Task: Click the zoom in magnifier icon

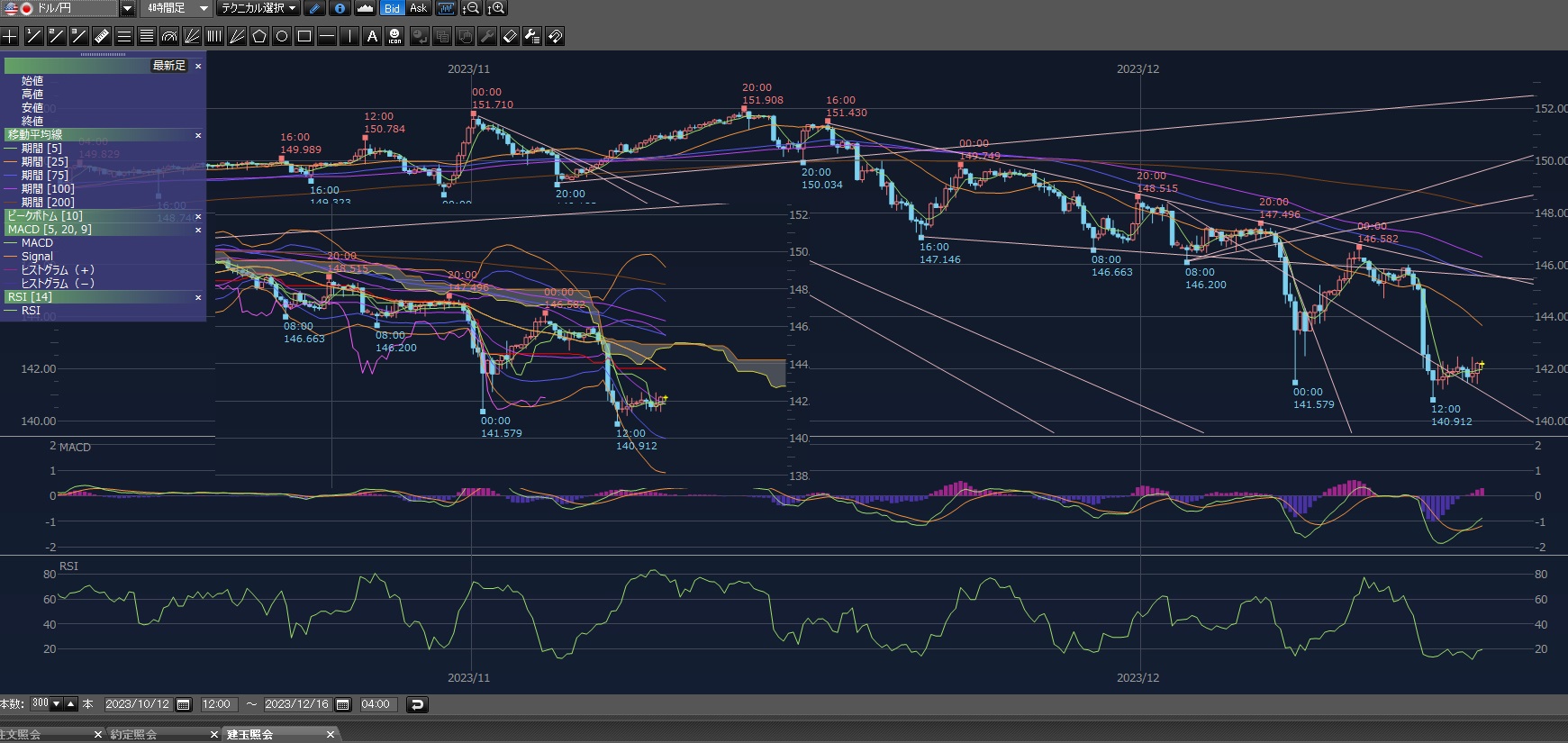Action: (x=496, y=8)
